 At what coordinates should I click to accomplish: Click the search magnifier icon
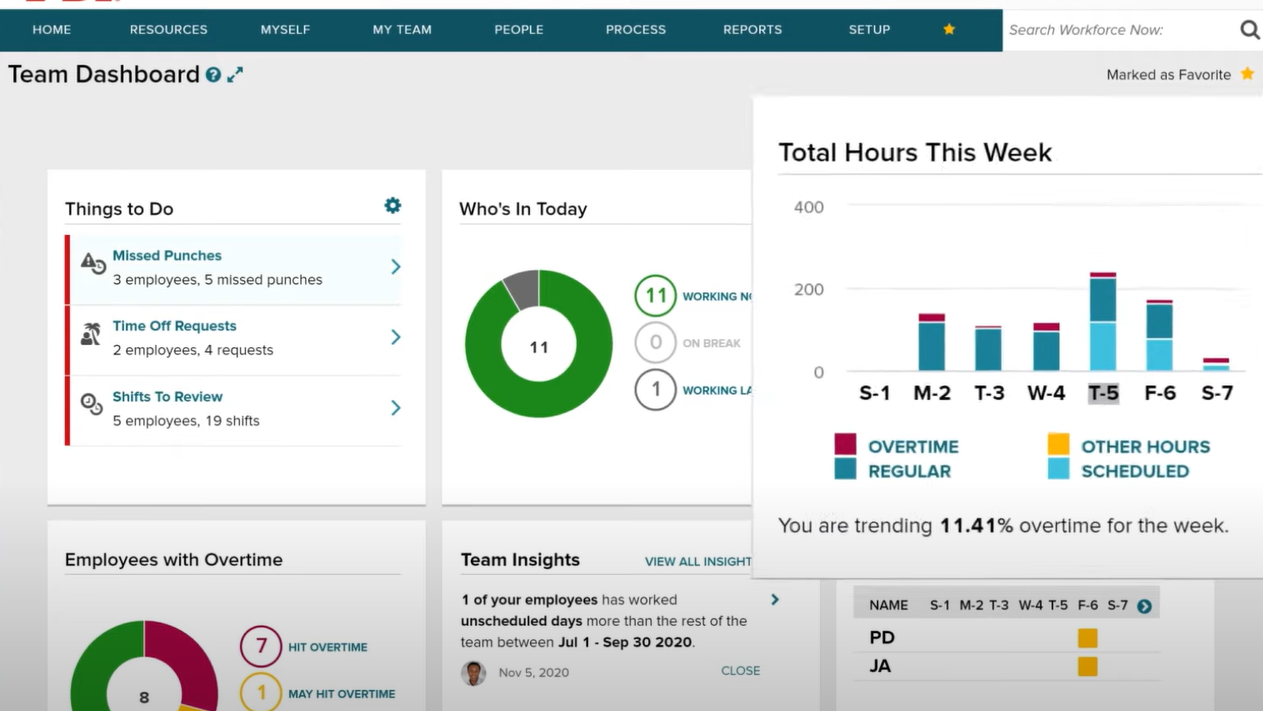coord(1249,29)
